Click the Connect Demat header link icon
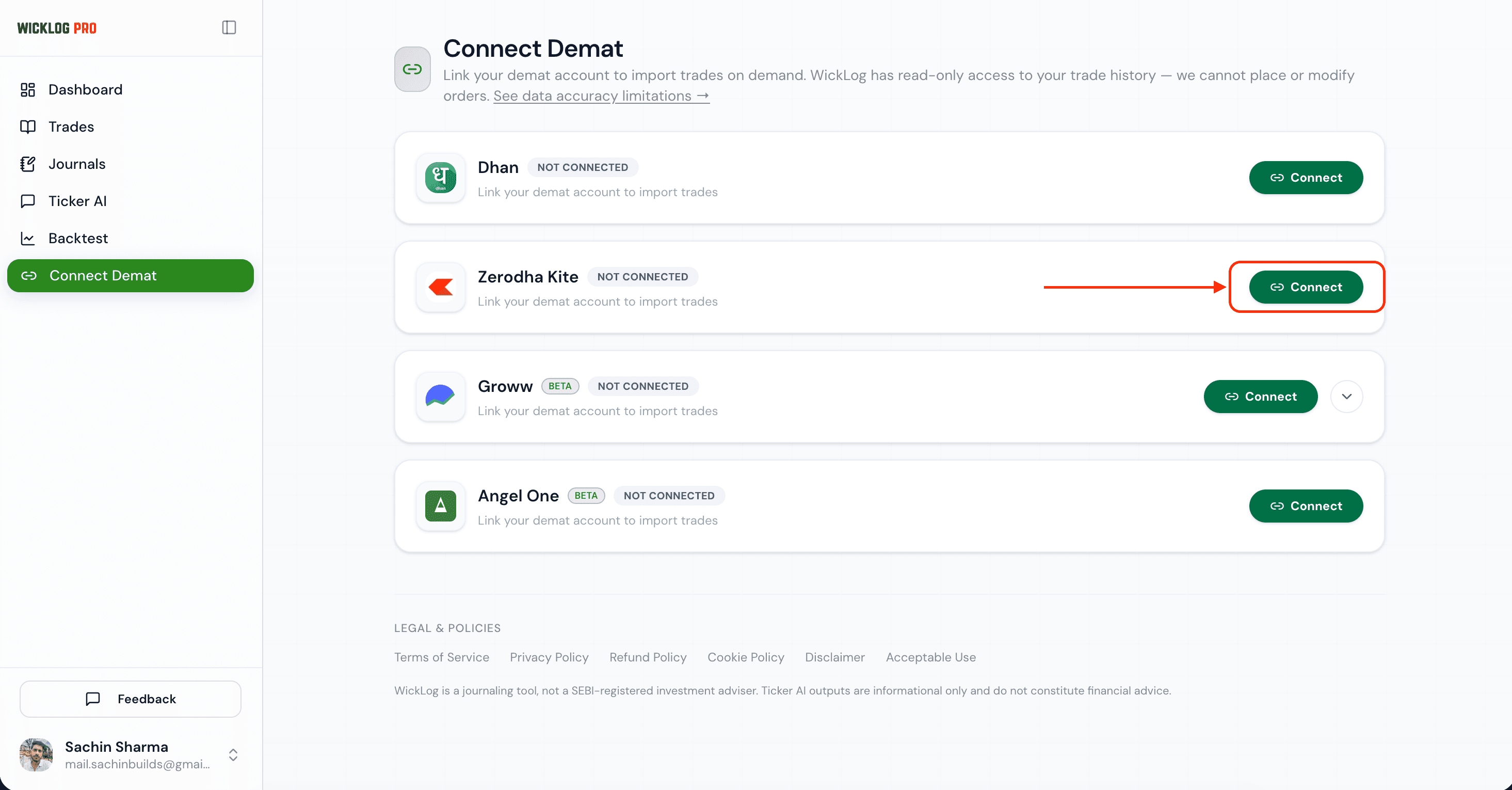This screenshot has width=1512, height=790. tap(412, 69)
